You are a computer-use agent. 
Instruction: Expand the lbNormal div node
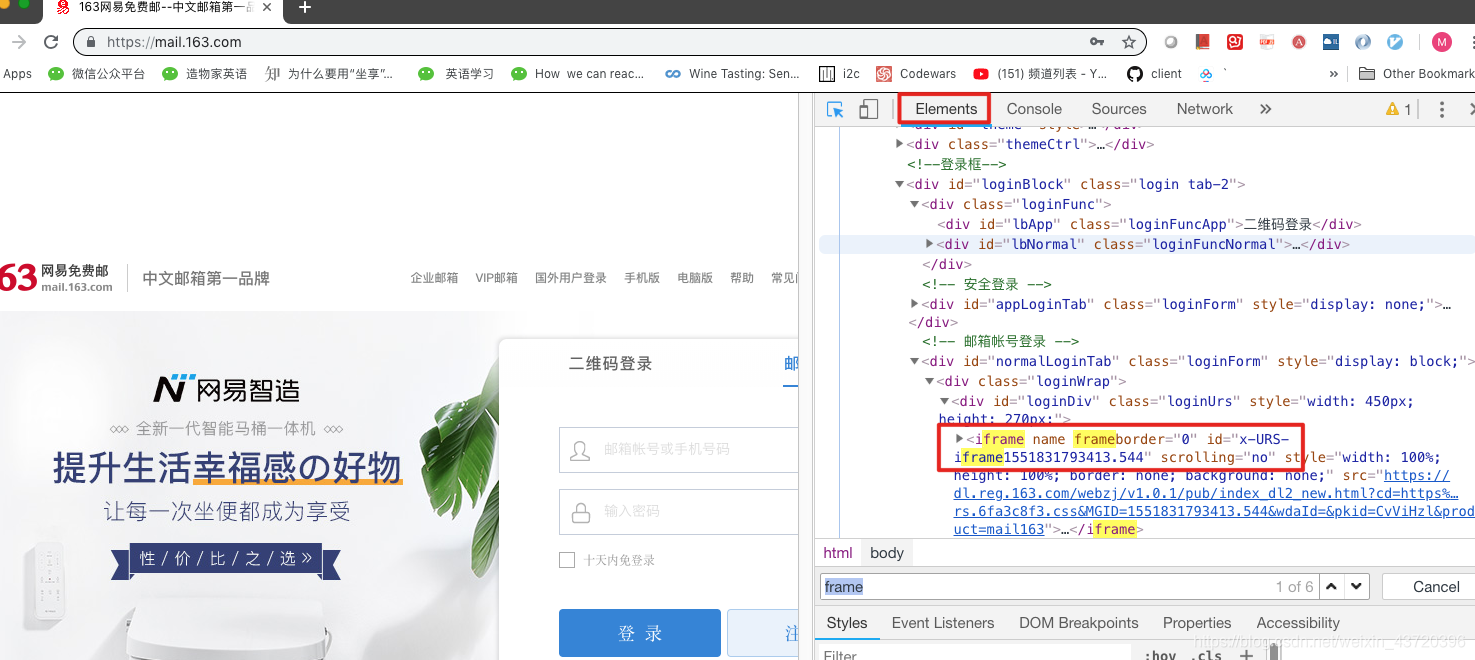pyautogui.click(x=930, y=244)
